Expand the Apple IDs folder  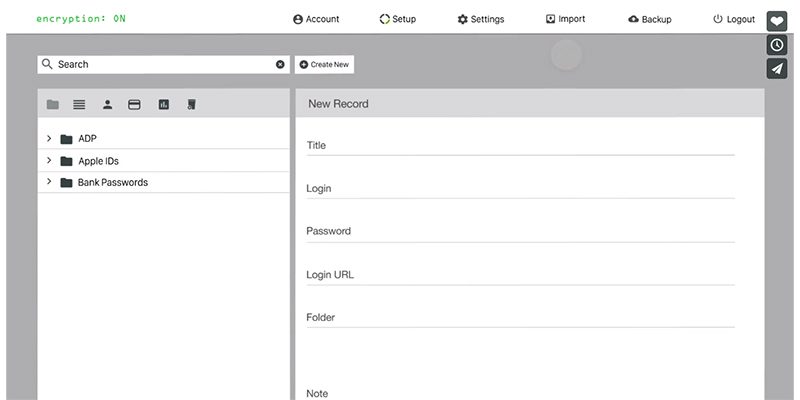pos(49,160)
